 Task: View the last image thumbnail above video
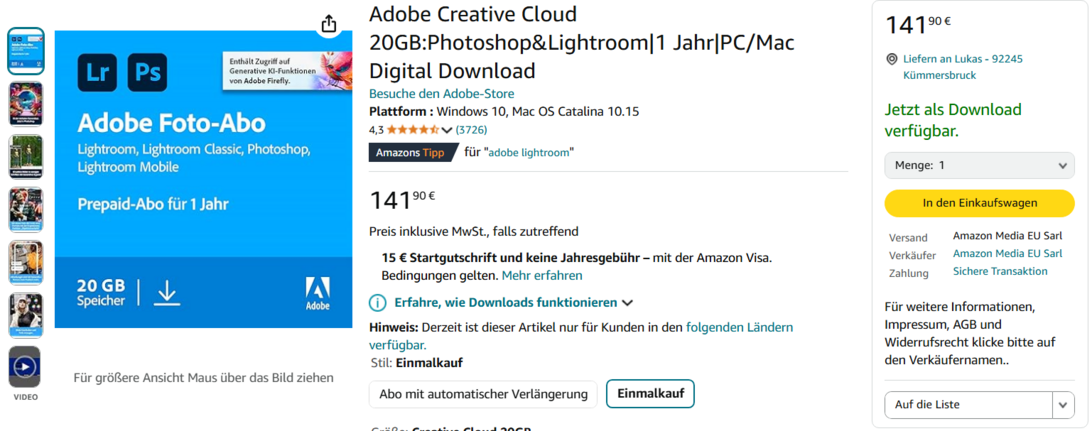[25, 315]
